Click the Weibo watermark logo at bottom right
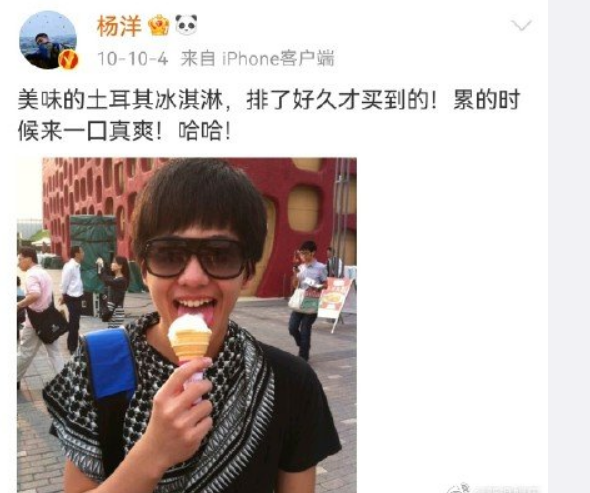590x493 pixels. [494, 488]
